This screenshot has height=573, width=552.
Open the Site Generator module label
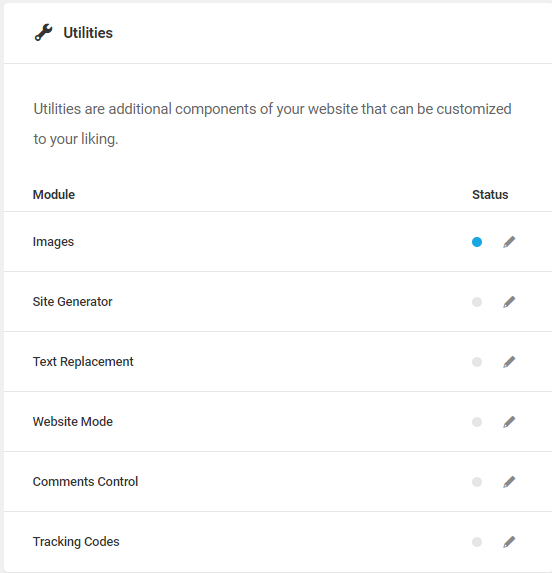[72, 302]
